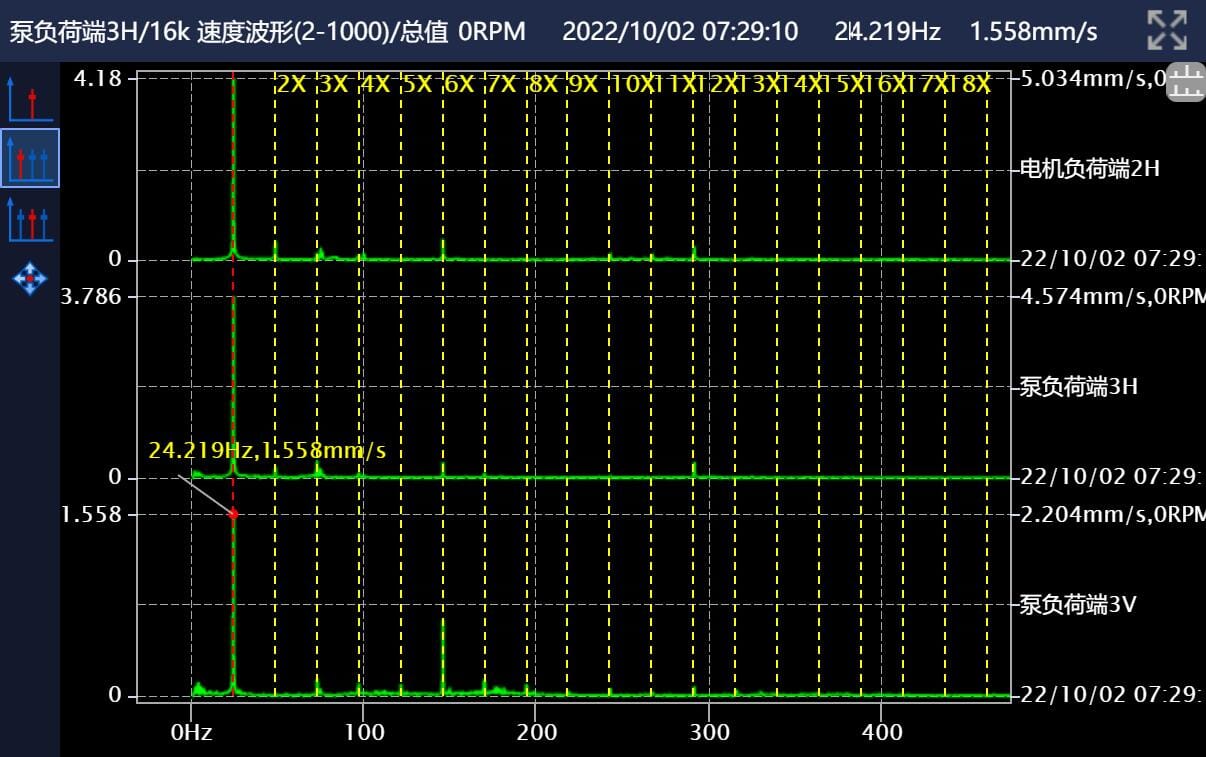Click the 泵负荷端3V channel label
Image resolution: width=1206 pixels, height=757 pixels.
[x=1078, y=604]
